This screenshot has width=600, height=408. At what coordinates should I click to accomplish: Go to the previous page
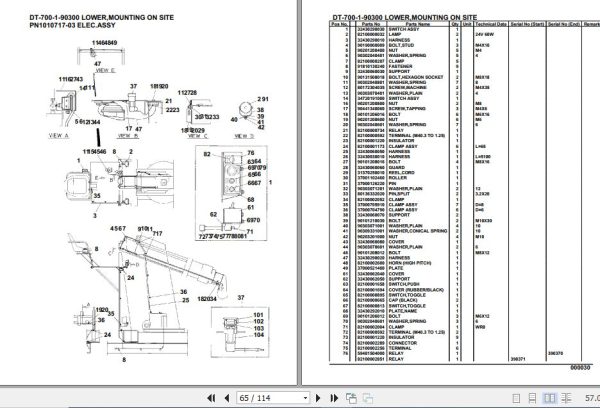(x=227, y=398)
